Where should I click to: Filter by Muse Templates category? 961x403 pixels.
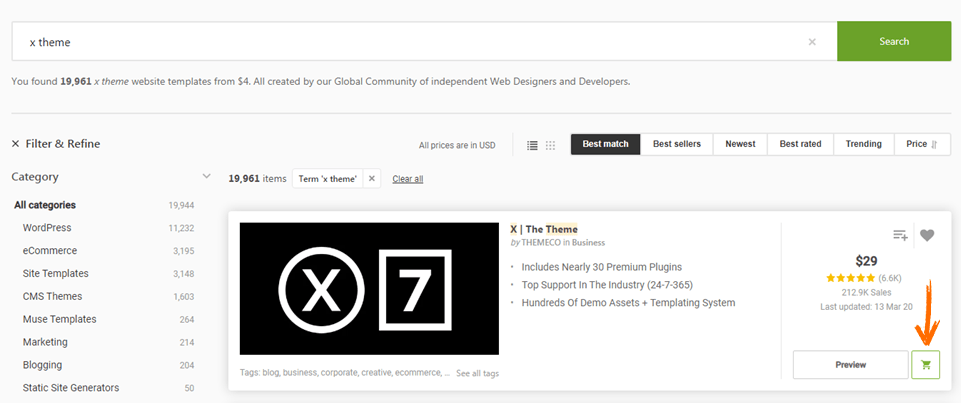(x=59, y=319)
